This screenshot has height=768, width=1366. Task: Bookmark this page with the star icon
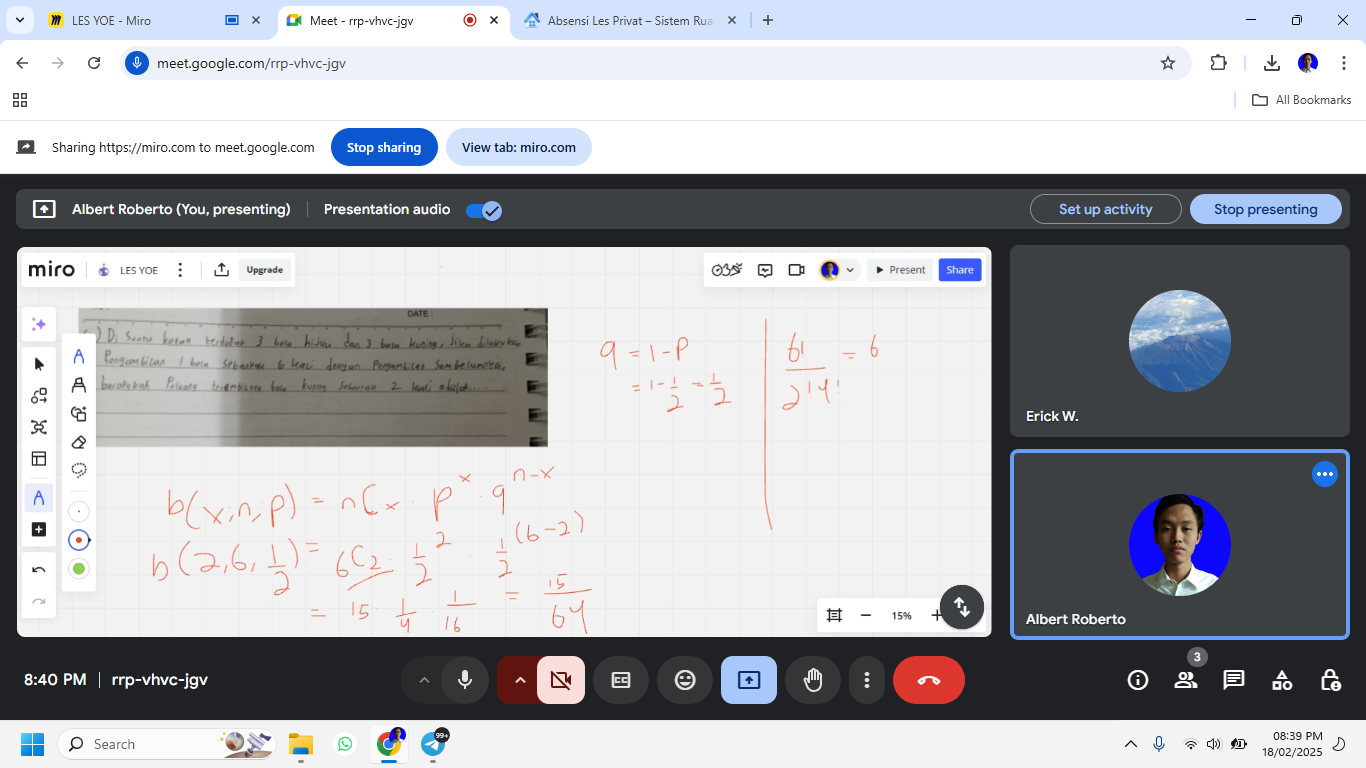click(x=1168, y=63)
